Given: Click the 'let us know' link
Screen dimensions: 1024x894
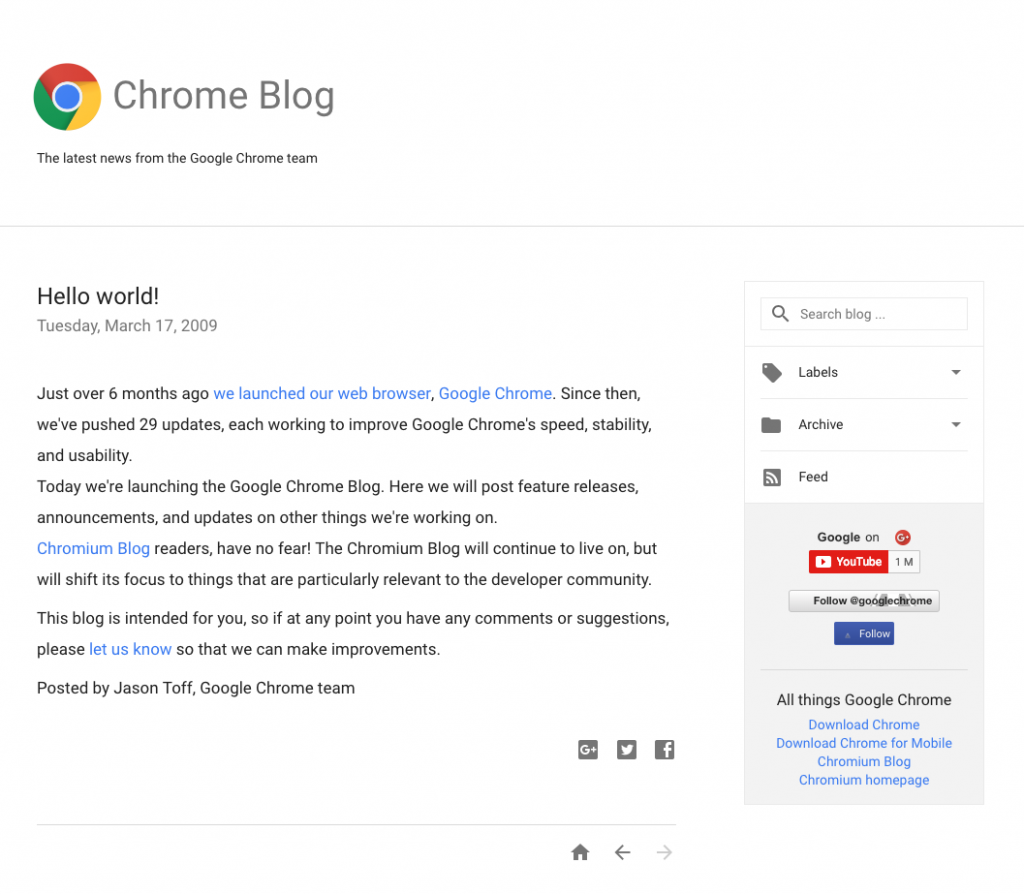Looking at the screenshot, I should 130,649.
